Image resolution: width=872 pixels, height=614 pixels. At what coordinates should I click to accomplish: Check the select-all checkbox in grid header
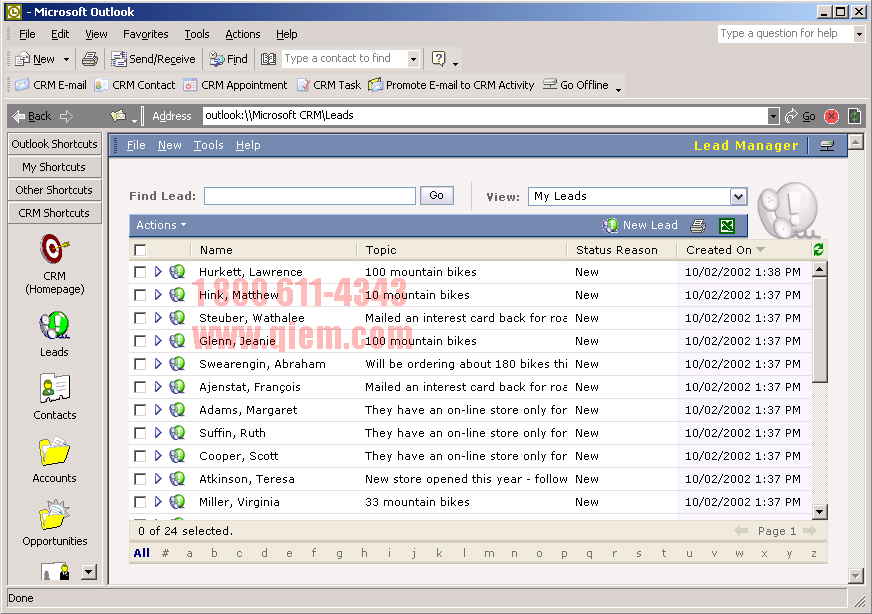pos(140,250)
